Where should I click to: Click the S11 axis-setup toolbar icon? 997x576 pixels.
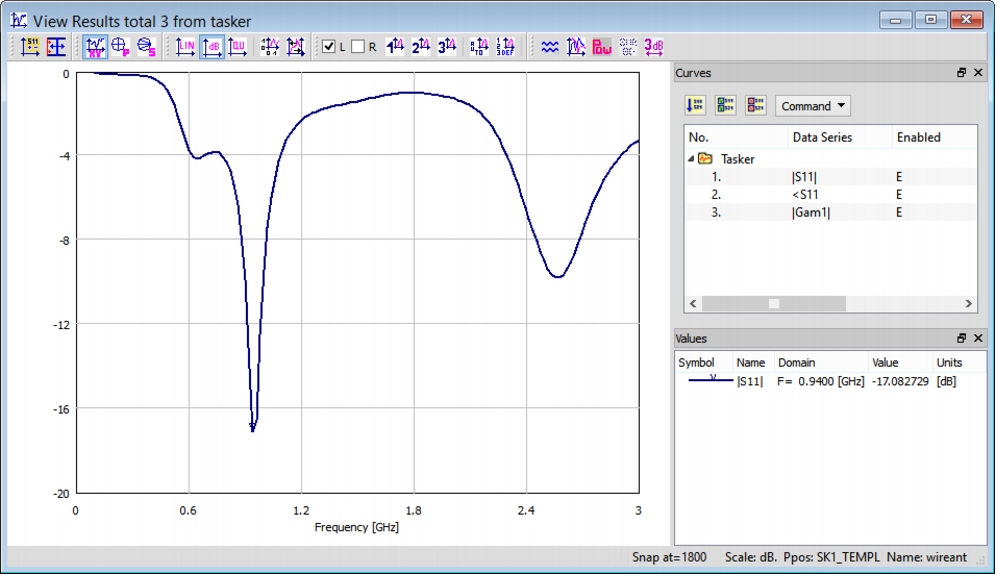(x=30, y=46)
